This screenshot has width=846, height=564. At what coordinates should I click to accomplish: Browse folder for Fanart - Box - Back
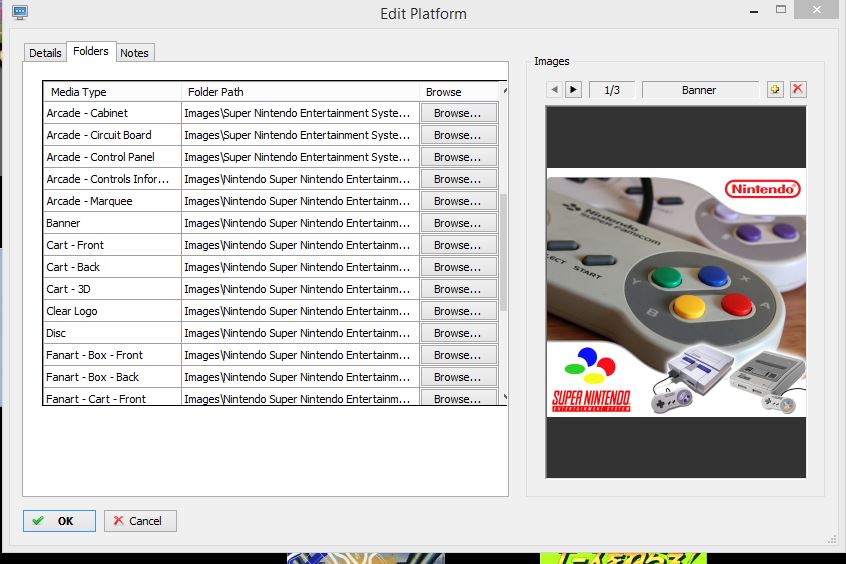click(x=458, y=377)
